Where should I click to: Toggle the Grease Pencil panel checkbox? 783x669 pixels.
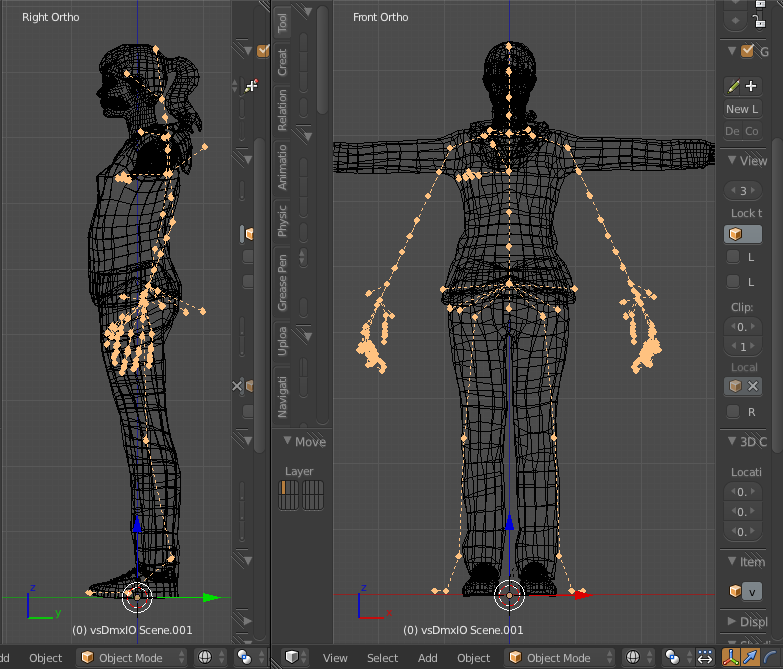pos(747,51)
